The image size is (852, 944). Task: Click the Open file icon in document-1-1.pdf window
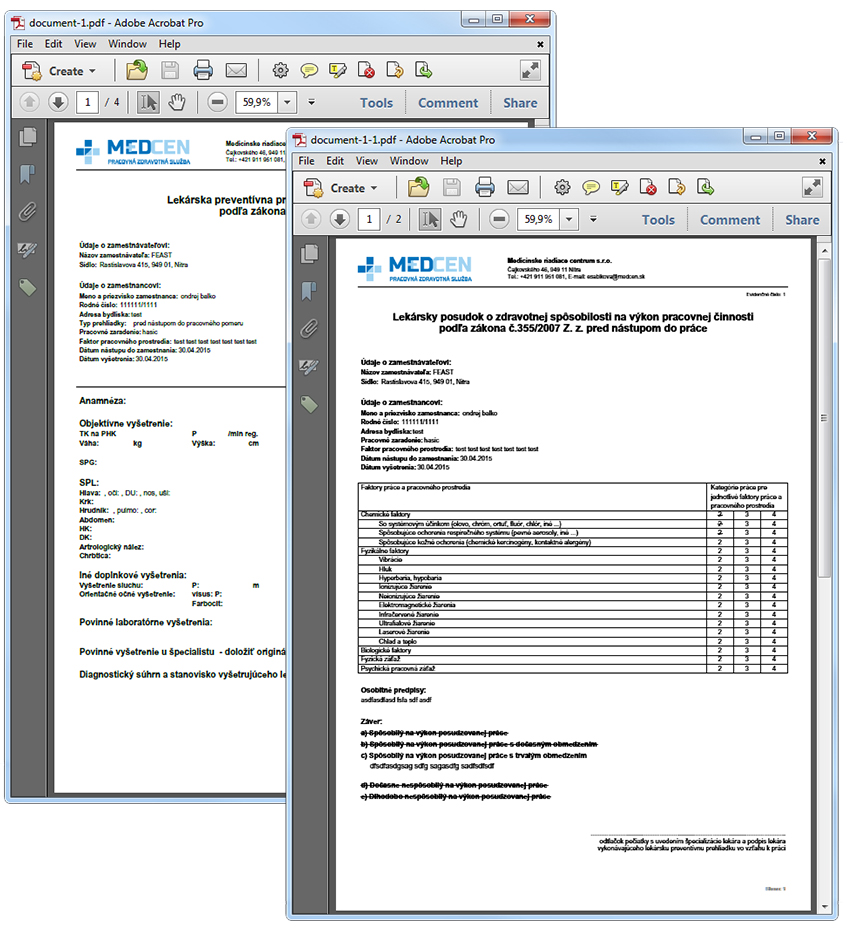[418, 188]
